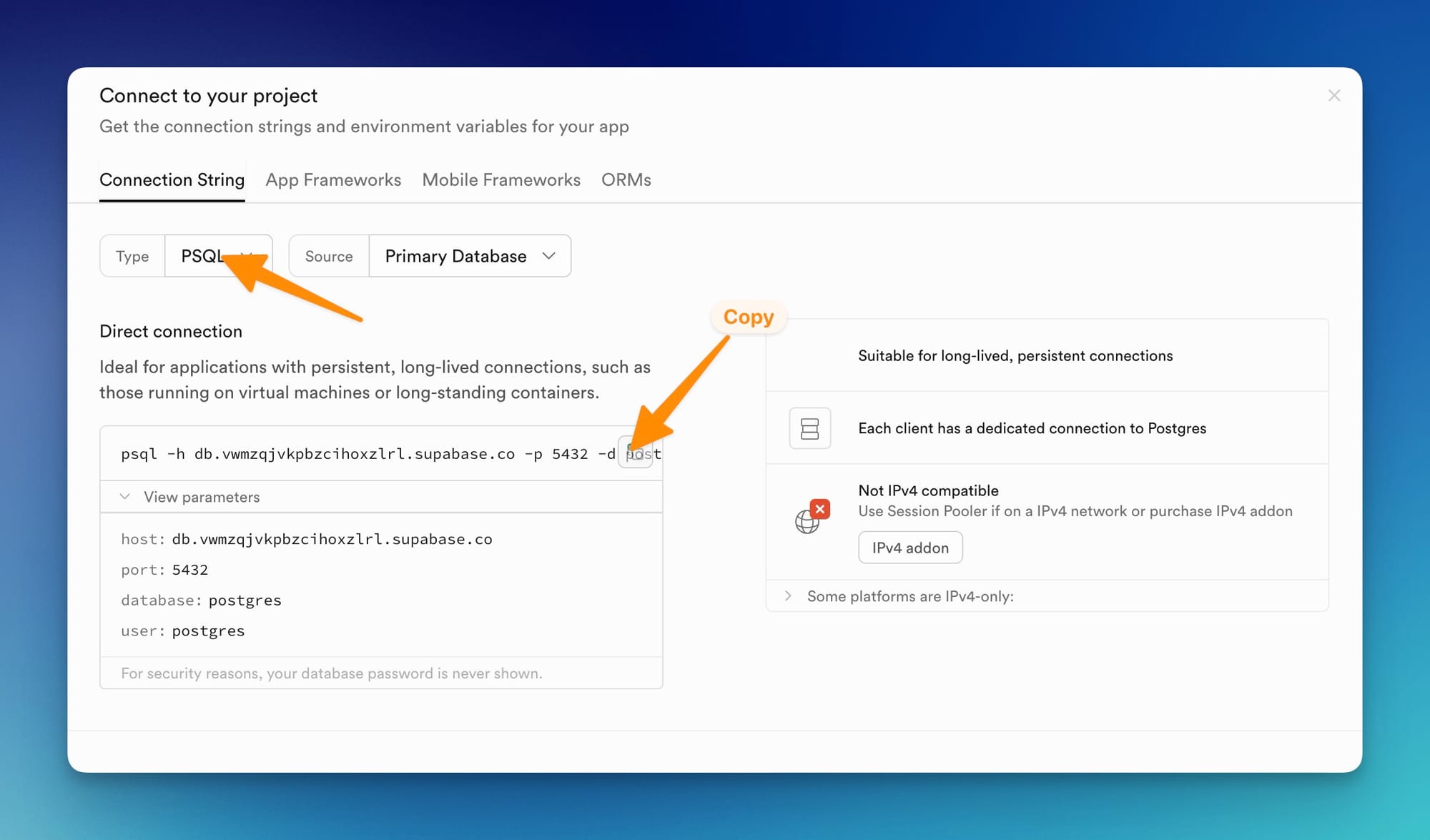The image size is (1430, 840).
Task: Click the Source label next to dropdown
Action: (x=329, y=256)
